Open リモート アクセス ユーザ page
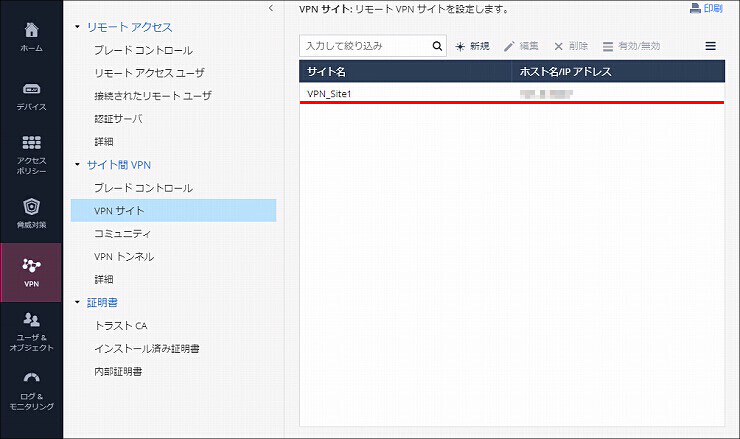This screenshot has height=439, width=740. click(150, 73)
